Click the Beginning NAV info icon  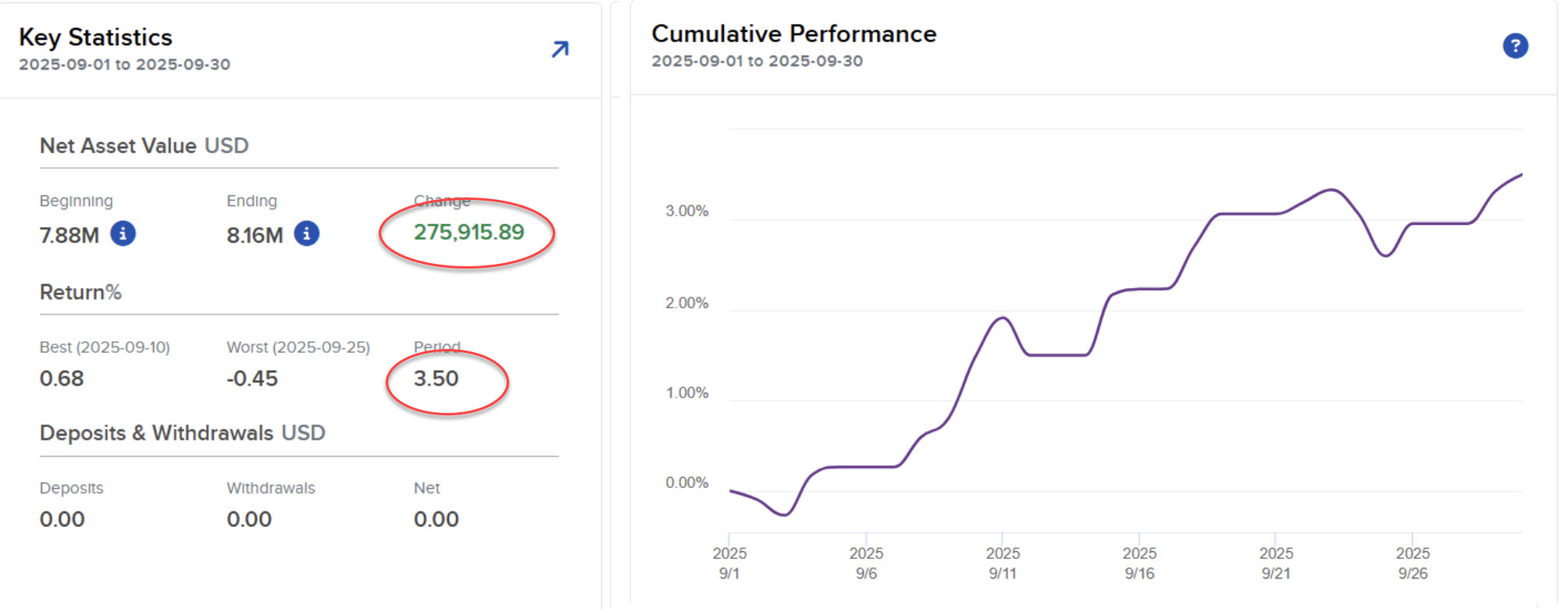(x=123, y=233)
